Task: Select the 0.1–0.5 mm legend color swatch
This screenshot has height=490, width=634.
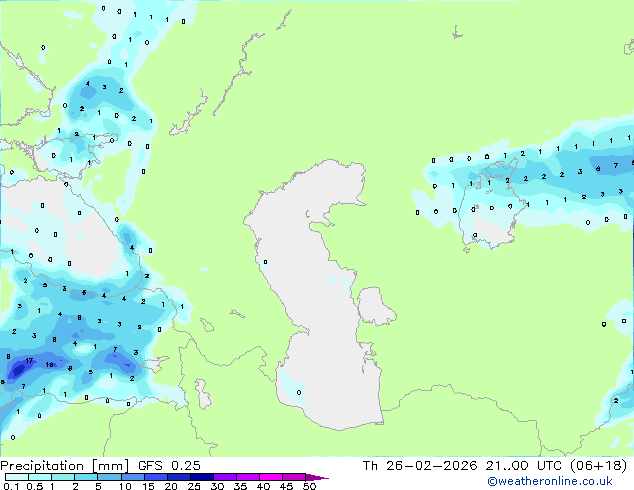Action: pyautogui.click(x=17, y=477)
